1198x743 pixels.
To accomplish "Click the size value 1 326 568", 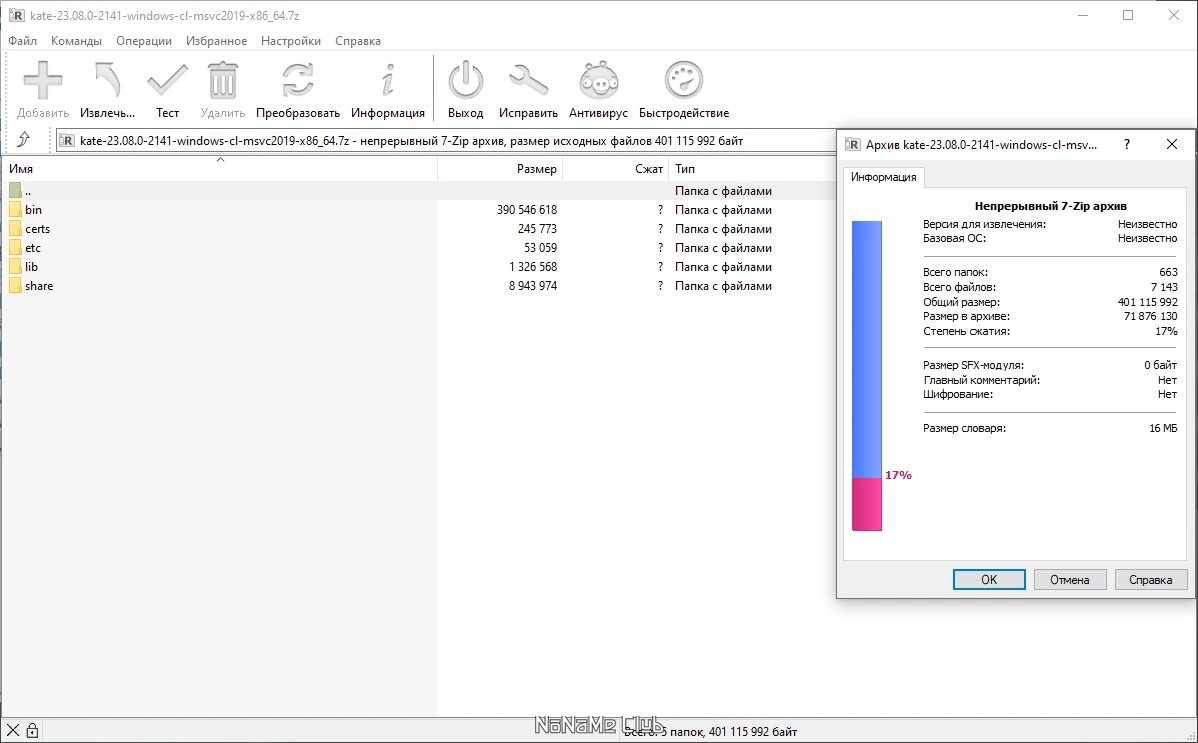I will click(x=533, y=267).
